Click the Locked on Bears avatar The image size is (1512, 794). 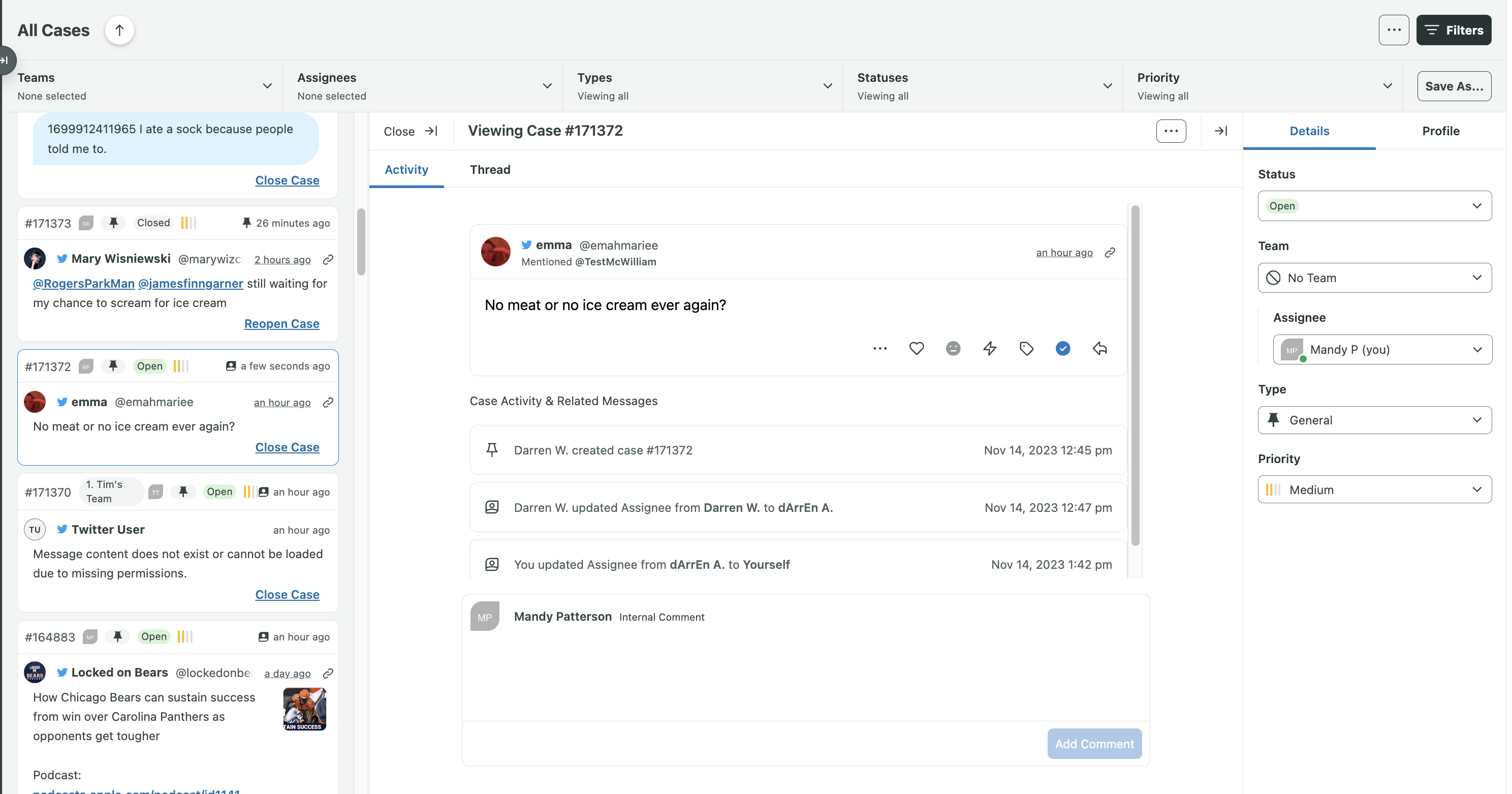[x=35, y=673]
